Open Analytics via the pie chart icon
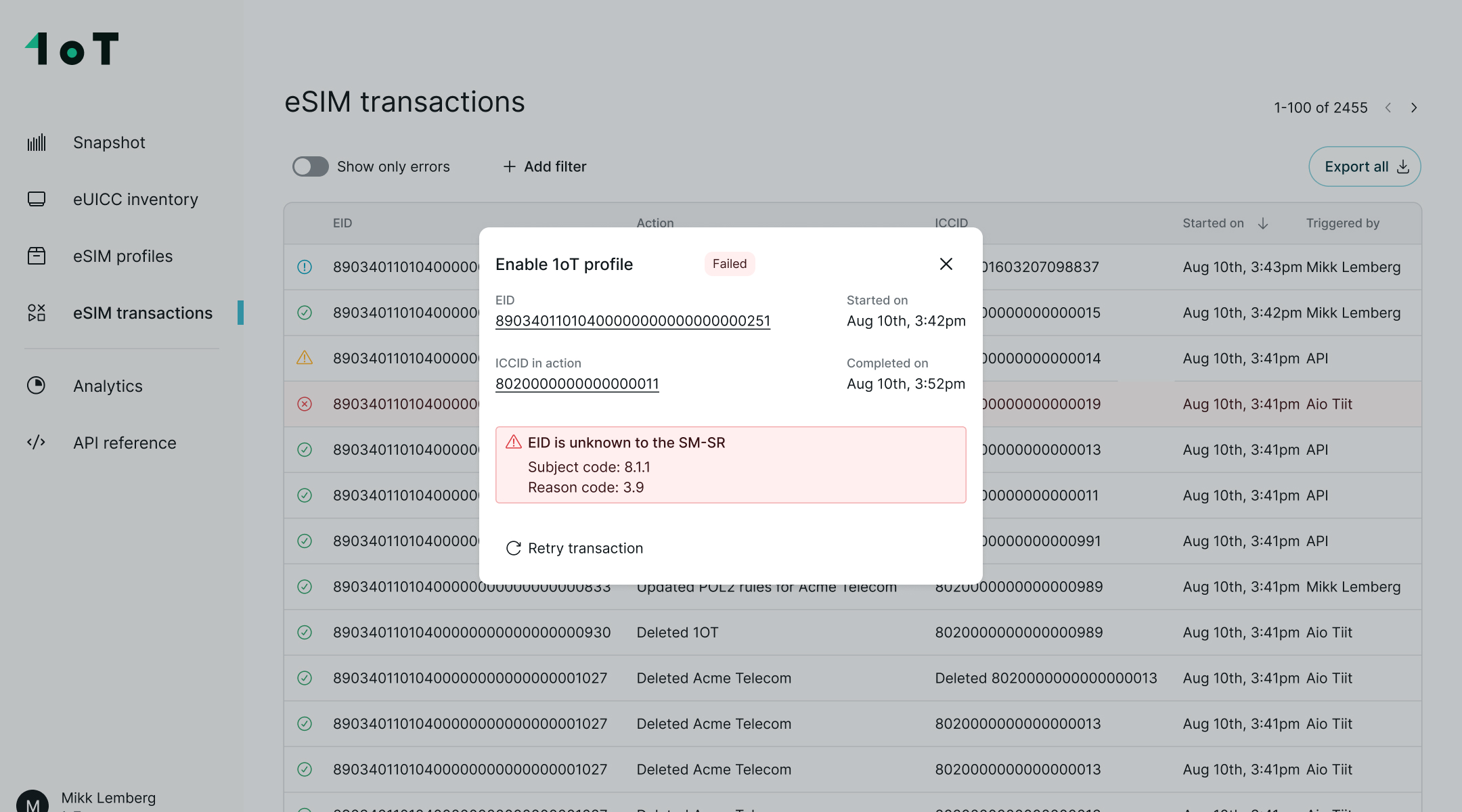 point(37,386)
